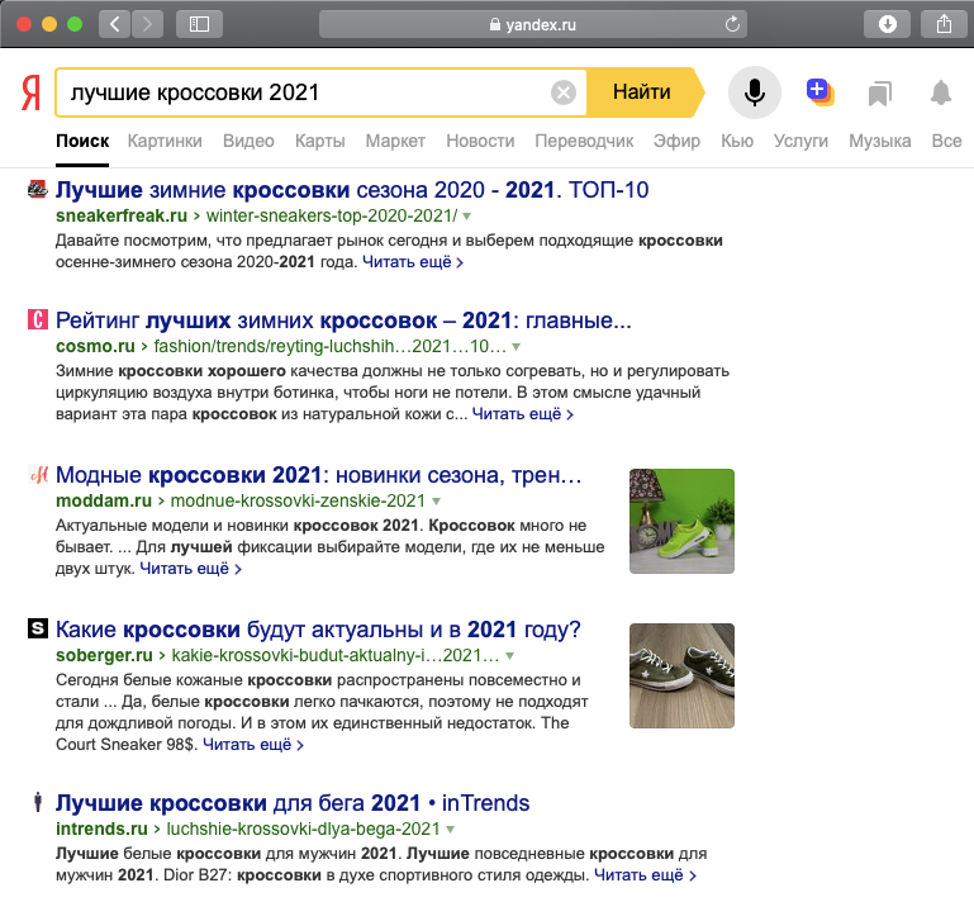Click the soberger.ru domain link
This screenshot has width=974, height=922.
[104, 655]
